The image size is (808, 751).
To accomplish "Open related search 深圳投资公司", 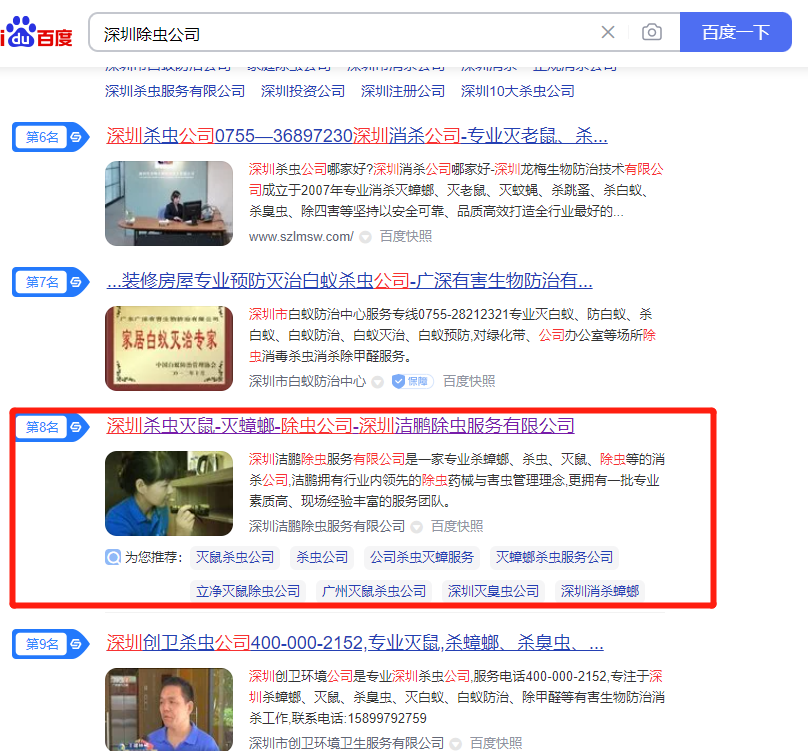I will pyautogui.click(x=303, y=91).
